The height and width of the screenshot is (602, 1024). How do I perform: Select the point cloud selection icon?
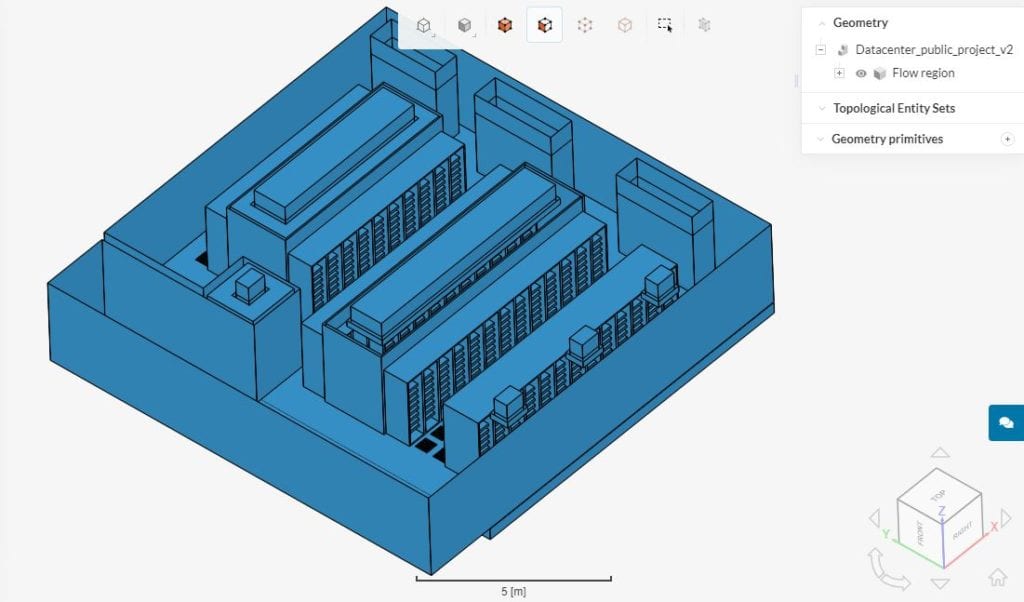pos(584,24)
